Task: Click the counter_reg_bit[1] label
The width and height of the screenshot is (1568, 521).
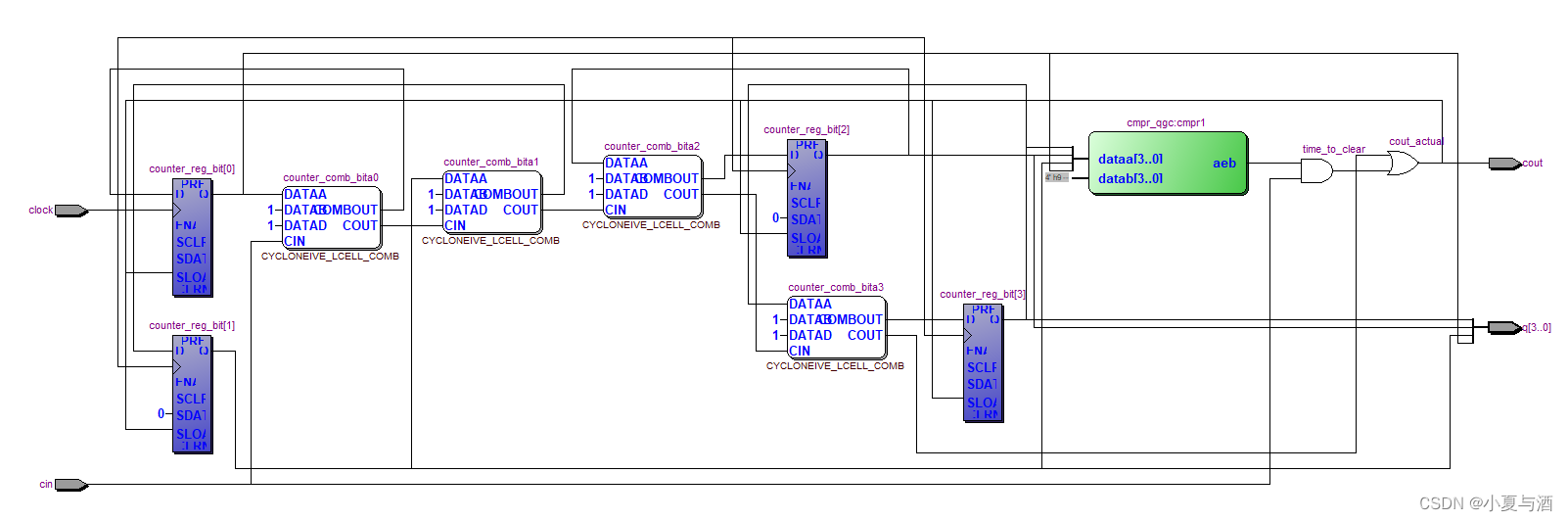Action: tap(192, 325)
